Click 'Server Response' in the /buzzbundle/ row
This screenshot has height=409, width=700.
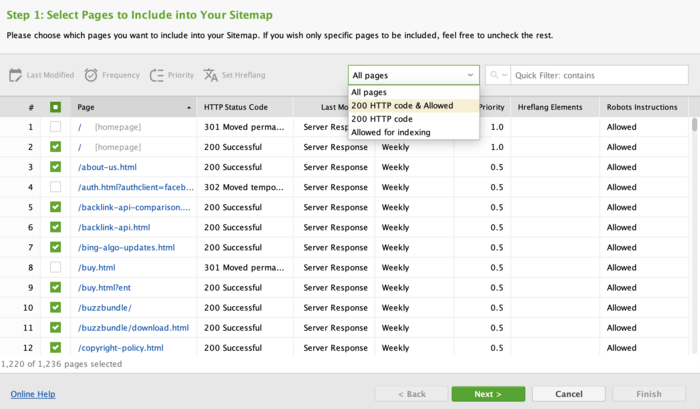point(336,308)
